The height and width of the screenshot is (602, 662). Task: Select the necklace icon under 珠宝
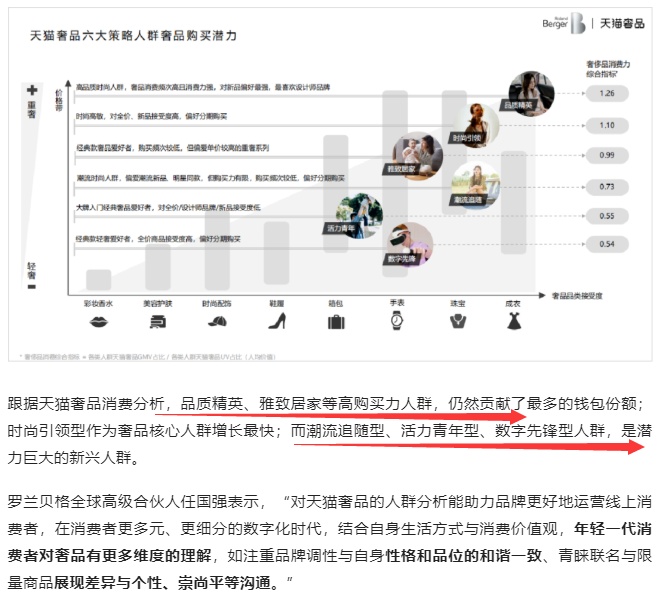(458, 321)
